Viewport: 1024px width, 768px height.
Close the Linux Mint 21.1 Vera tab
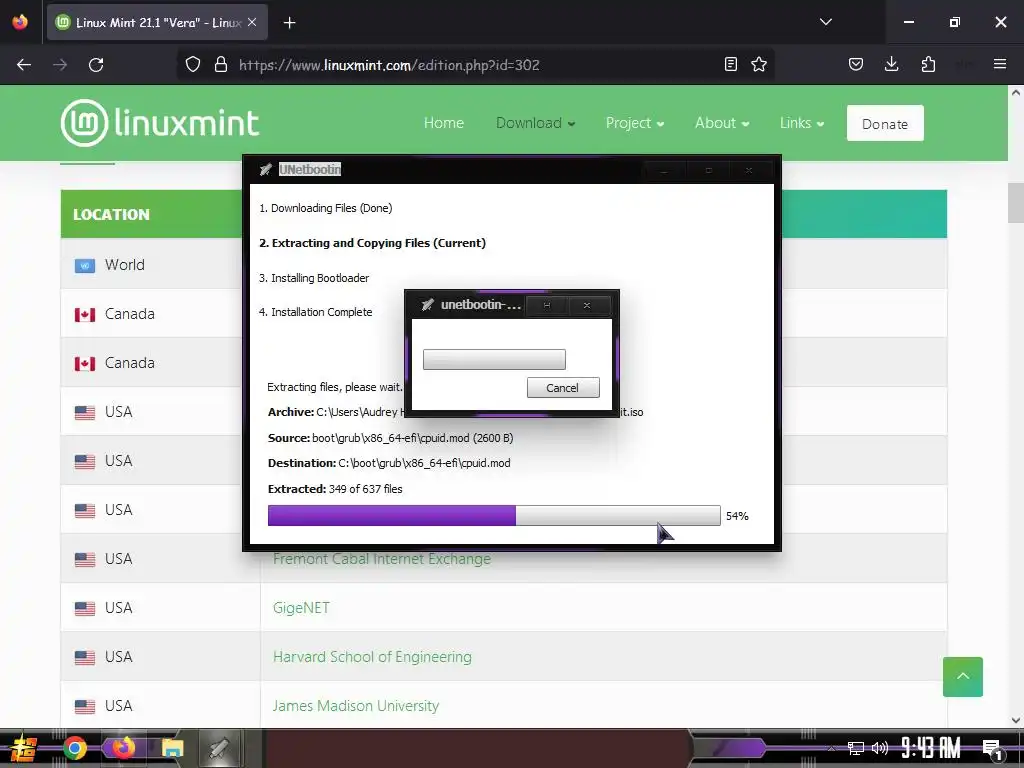[252, 22]
